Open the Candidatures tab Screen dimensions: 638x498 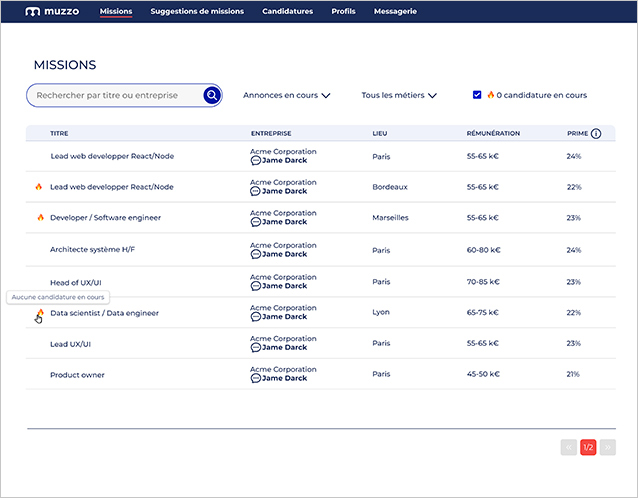288,11
